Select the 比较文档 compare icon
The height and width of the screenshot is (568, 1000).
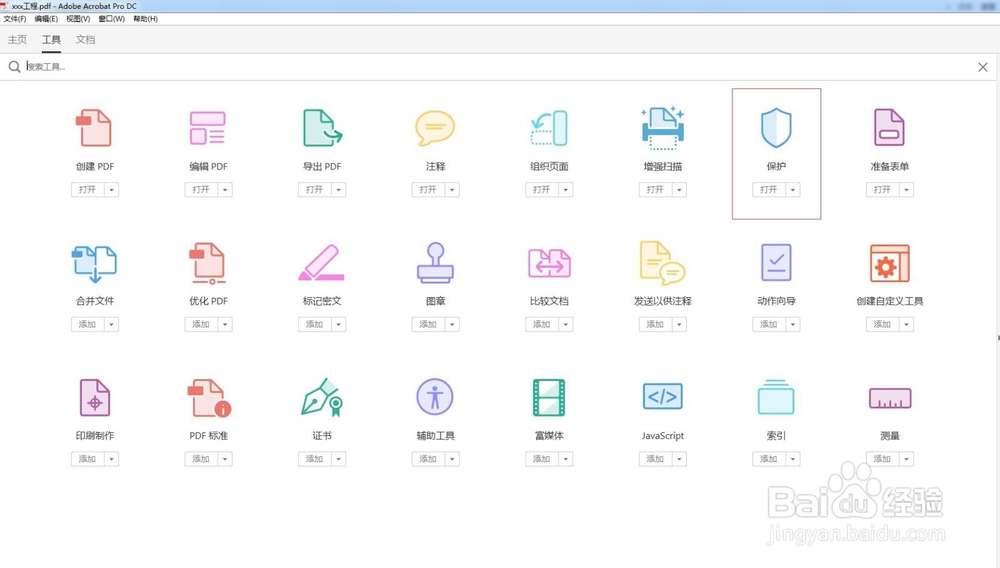[x=549, y=263]
